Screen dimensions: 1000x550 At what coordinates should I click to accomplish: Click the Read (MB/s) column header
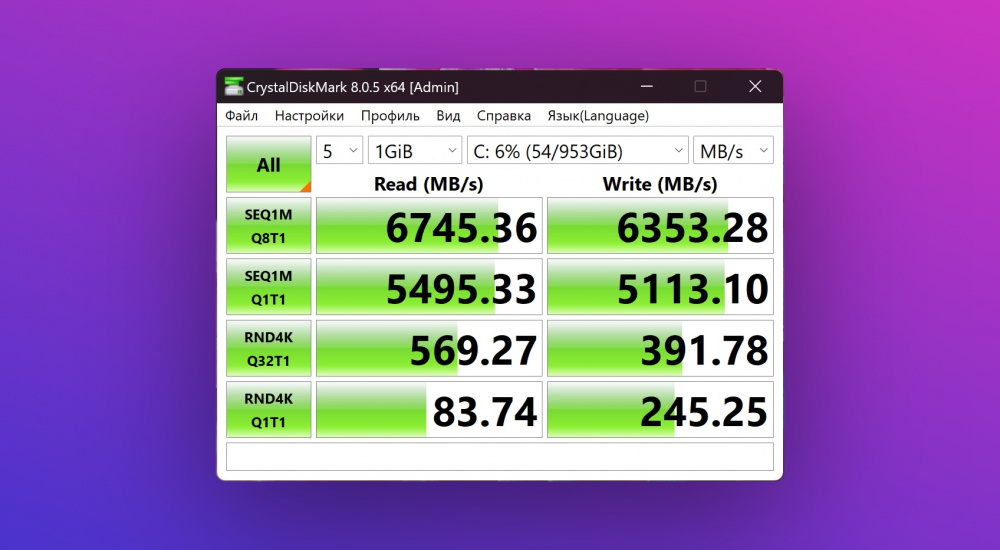coord(429,184)
